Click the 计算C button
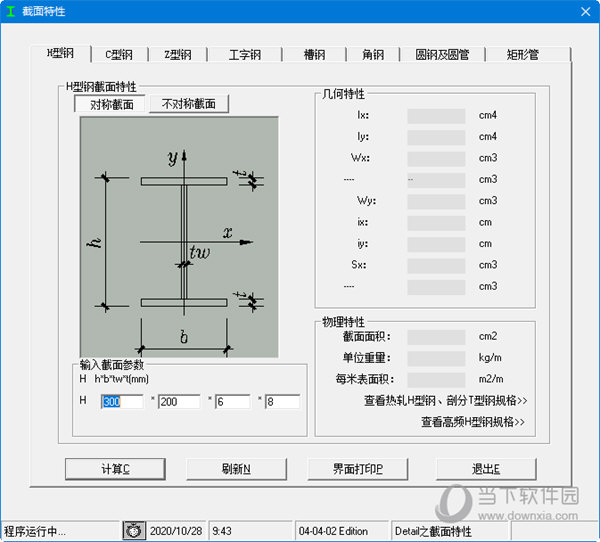The image size is (600, 542). [115, 469]
